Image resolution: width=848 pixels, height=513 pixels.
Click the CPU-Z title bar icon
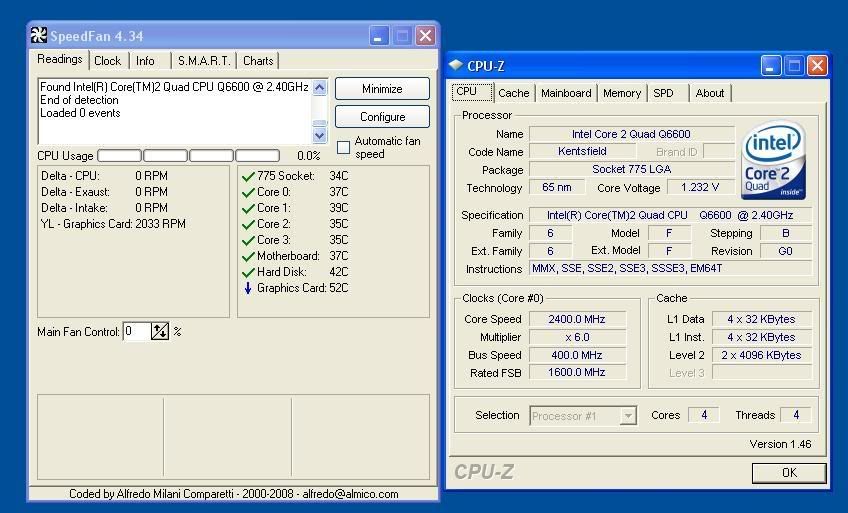(456, 65)
